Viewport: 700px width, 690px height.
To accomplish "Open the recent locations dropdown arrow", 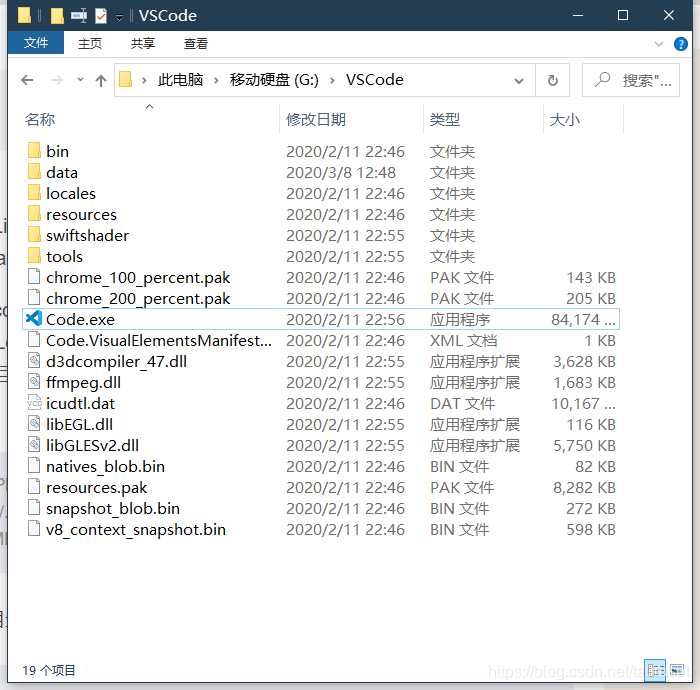I will pyautogui.click(x=80, y=80).
